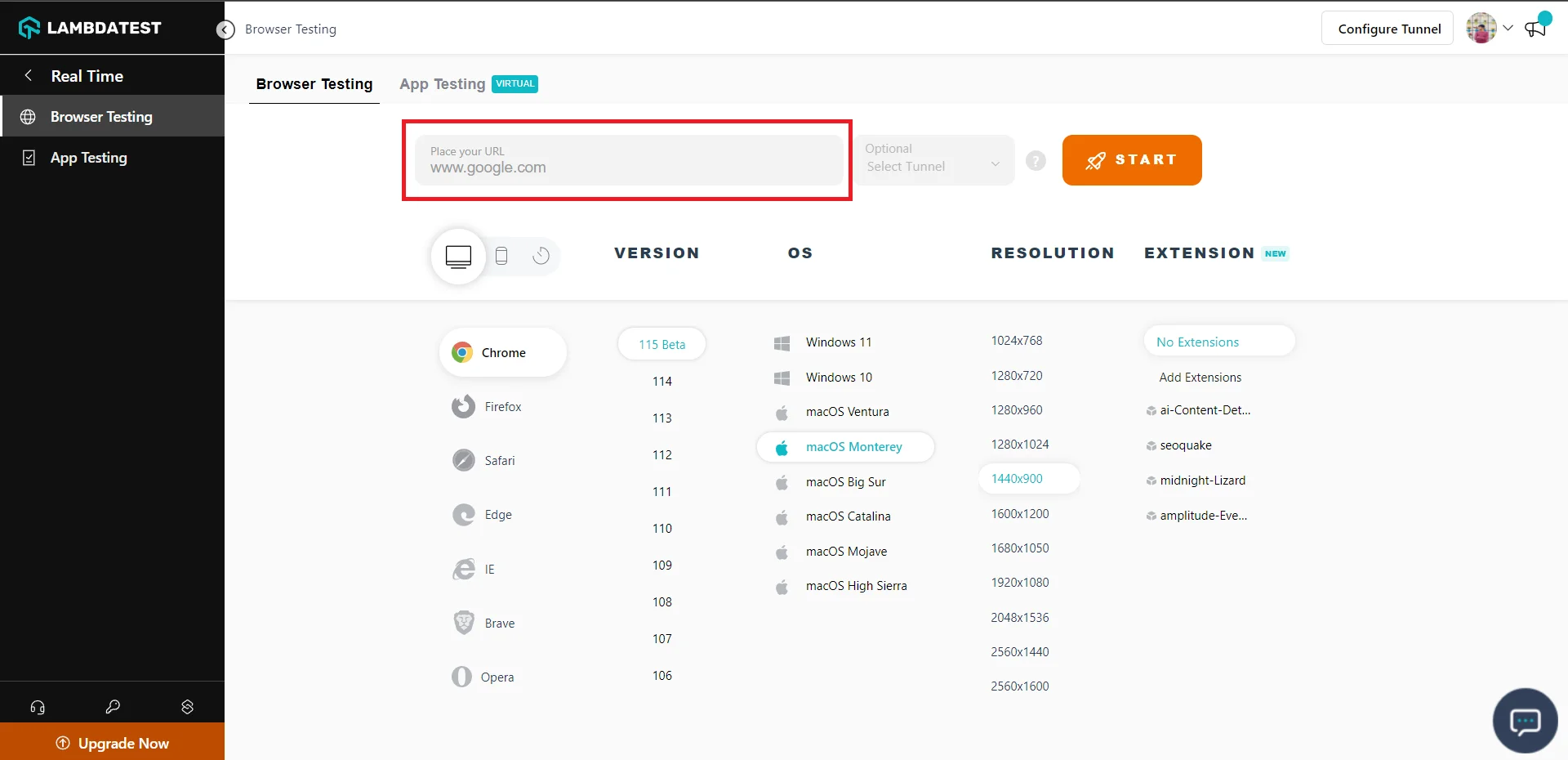Image resolution: width=1568 pixels, height=760 pixels.
Task: Select macOS Big Sur
Action: click(x=830, y=482)
